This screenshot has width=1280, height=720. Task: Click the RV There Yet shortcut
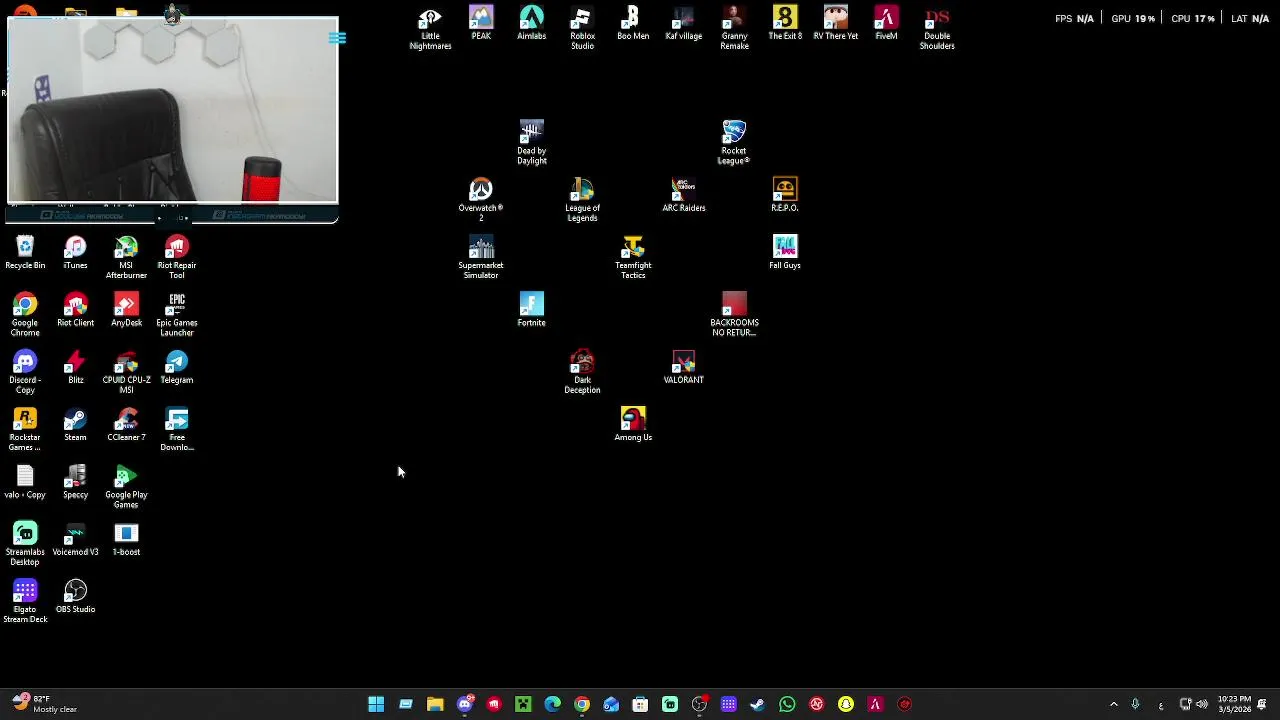pos(835,24)
